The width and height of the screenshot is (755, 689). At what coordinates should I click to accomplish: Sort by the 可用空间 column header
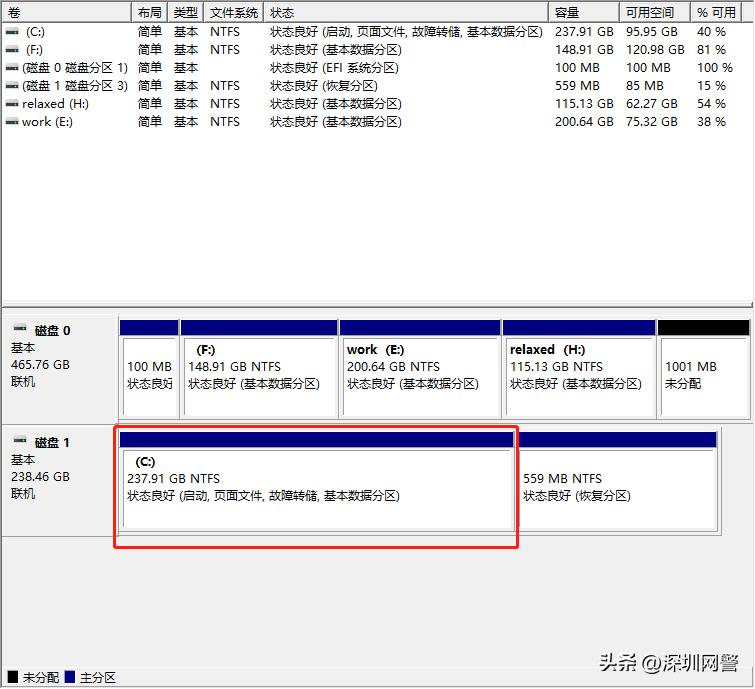tap(655, 12)
